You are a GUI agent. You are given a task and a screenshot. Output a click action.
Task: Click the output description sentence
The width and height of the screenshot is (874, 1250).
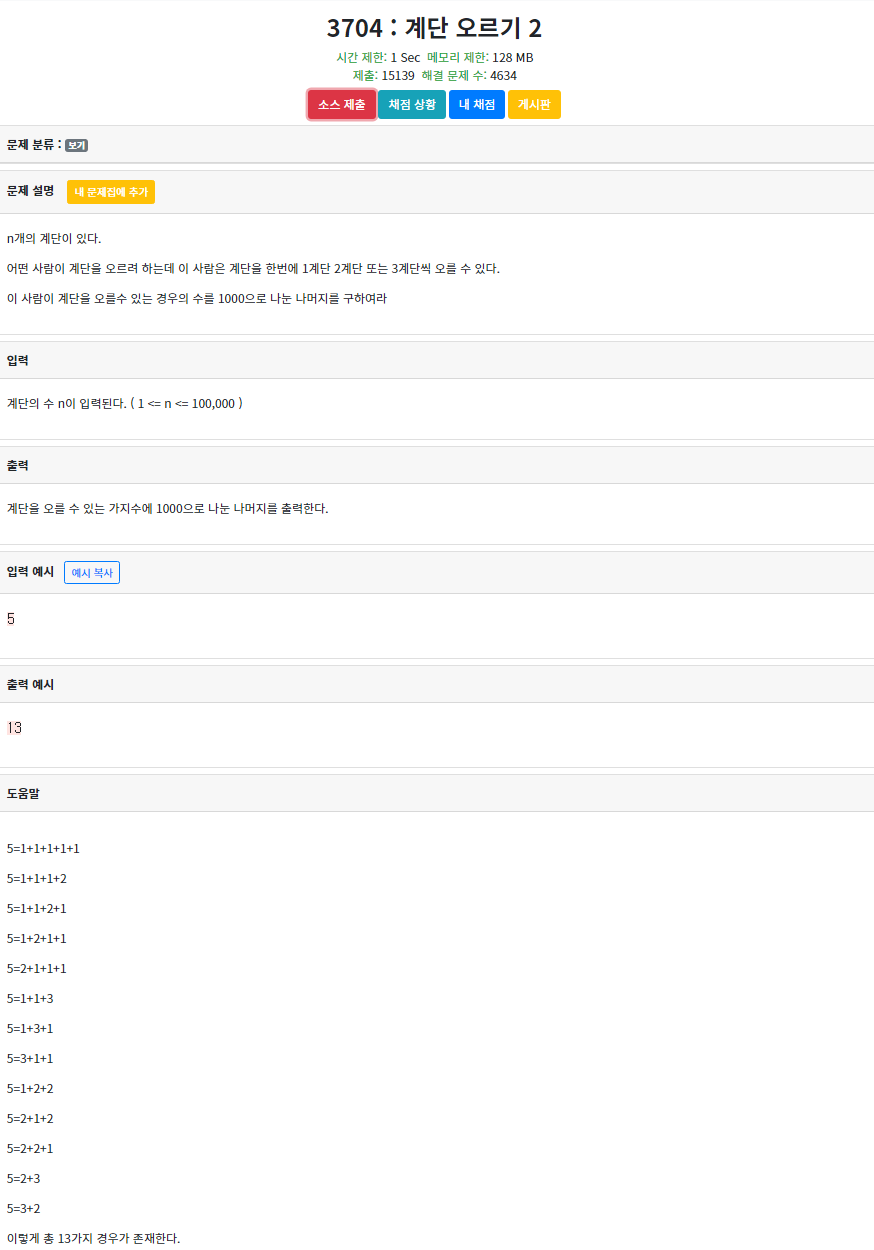pyautogui.click(x=167, y=508)
